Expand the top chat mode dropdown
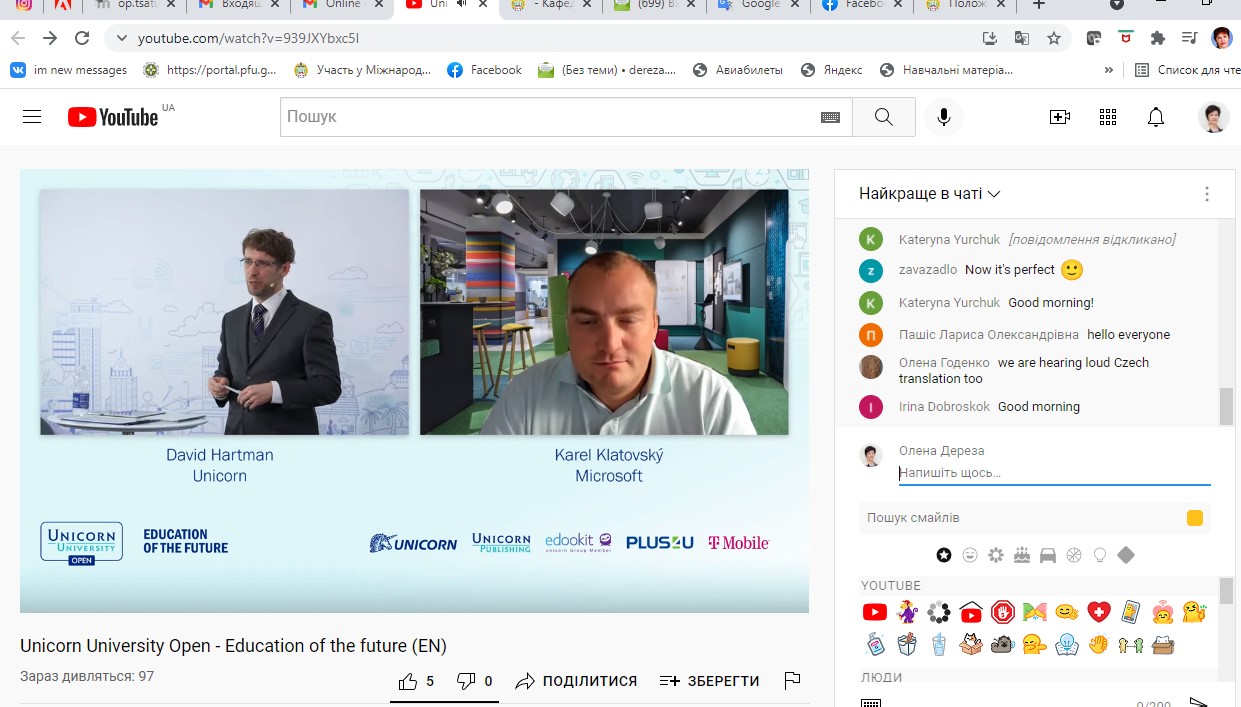 930,194
